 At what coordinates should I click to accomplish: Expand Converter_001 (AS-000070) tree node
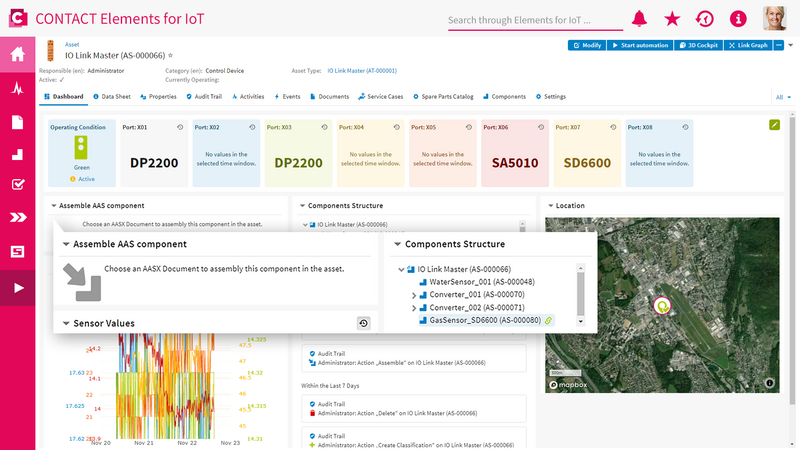pyautogui.click(x=414, y=295)
